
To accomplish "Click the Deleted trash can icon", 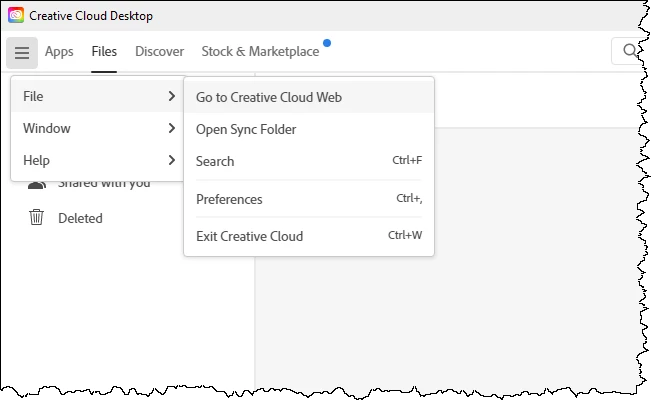I will (36, 217).
